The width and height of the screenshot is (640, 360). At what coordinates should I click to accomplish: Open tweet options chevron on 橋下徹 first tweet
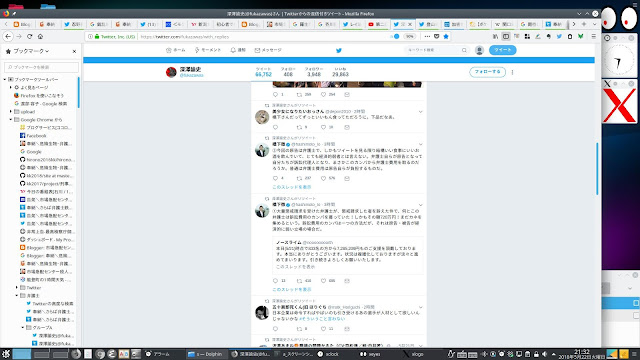420,144
